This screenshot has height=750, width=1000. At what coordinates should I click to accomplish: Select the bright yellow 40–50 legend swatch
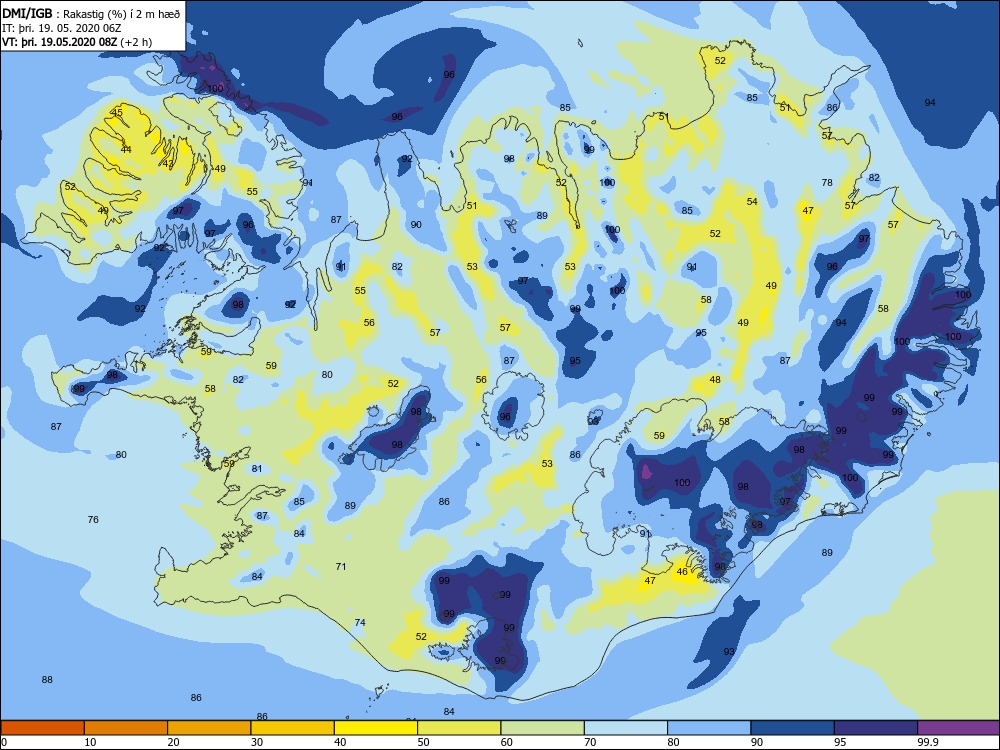click(376, 728)
